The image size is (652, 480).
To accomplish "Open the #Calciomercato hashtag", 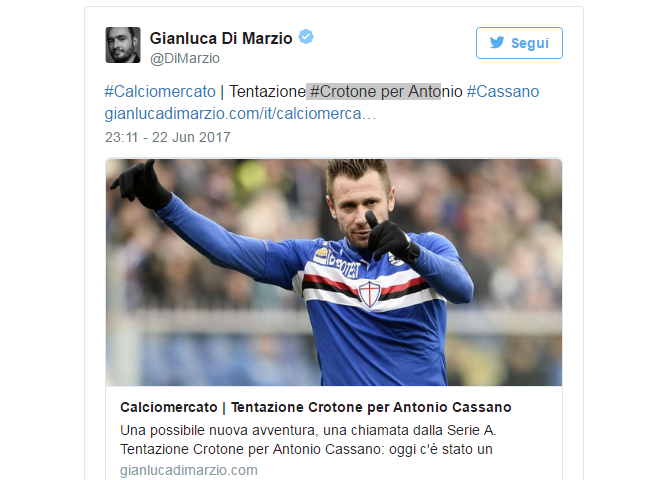I will (160, 92).
